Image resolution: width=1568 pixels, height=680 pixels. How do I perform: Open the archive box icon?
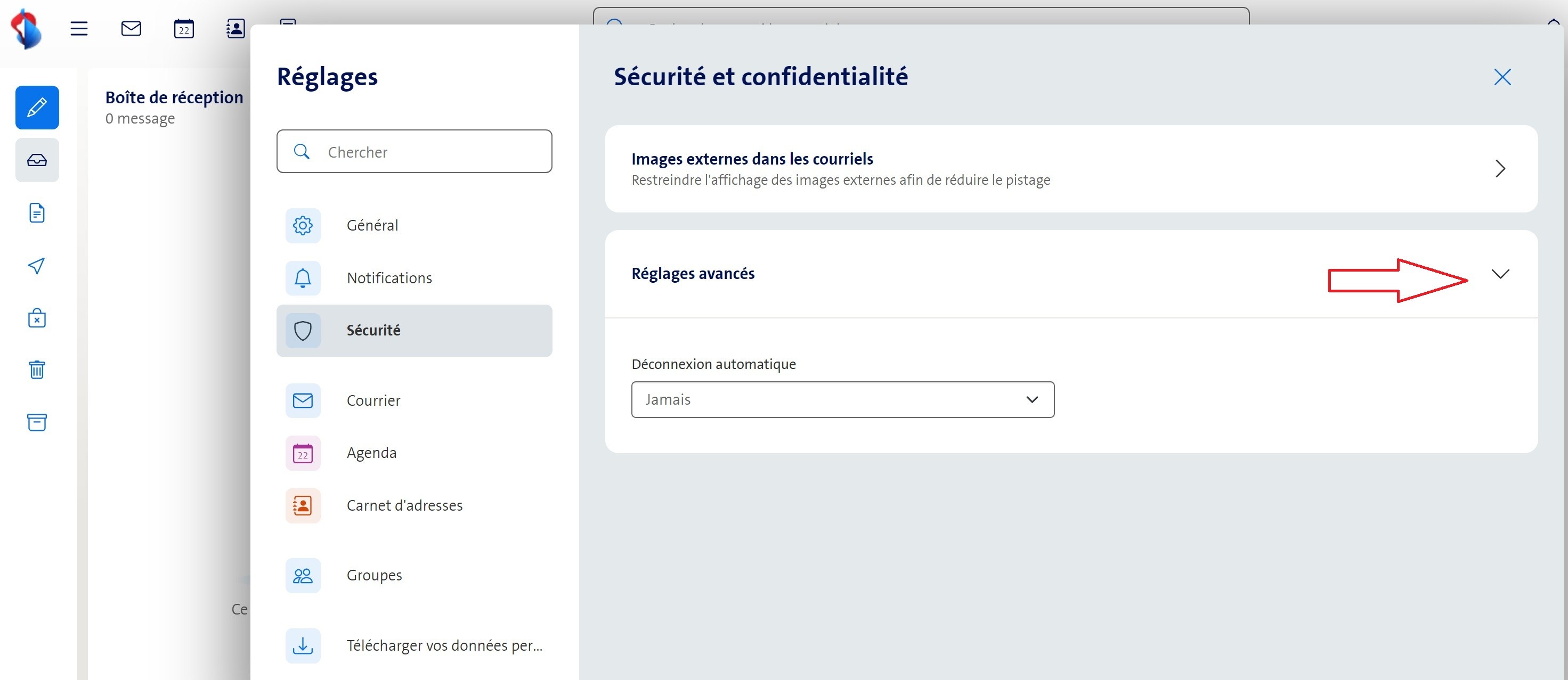37,422
